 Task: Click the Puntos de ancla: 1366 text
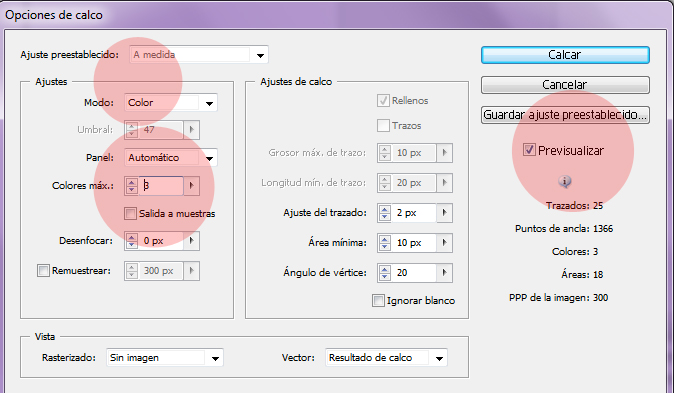pyautogui.click(x=564, y=228)
